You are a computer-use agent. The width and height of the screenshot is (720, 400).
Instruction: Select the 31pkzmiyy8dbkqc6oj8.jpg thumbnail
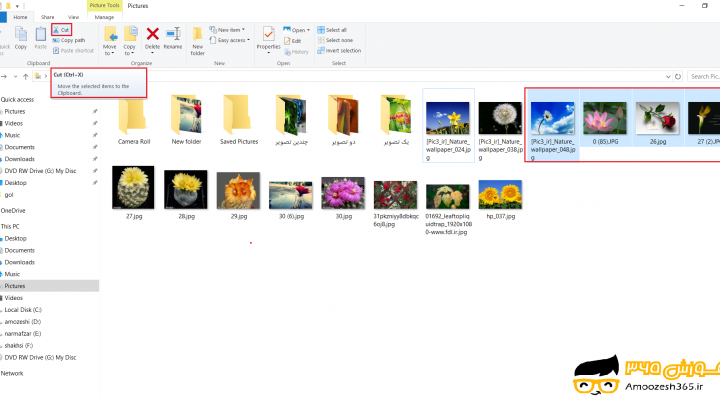[395, 195]
